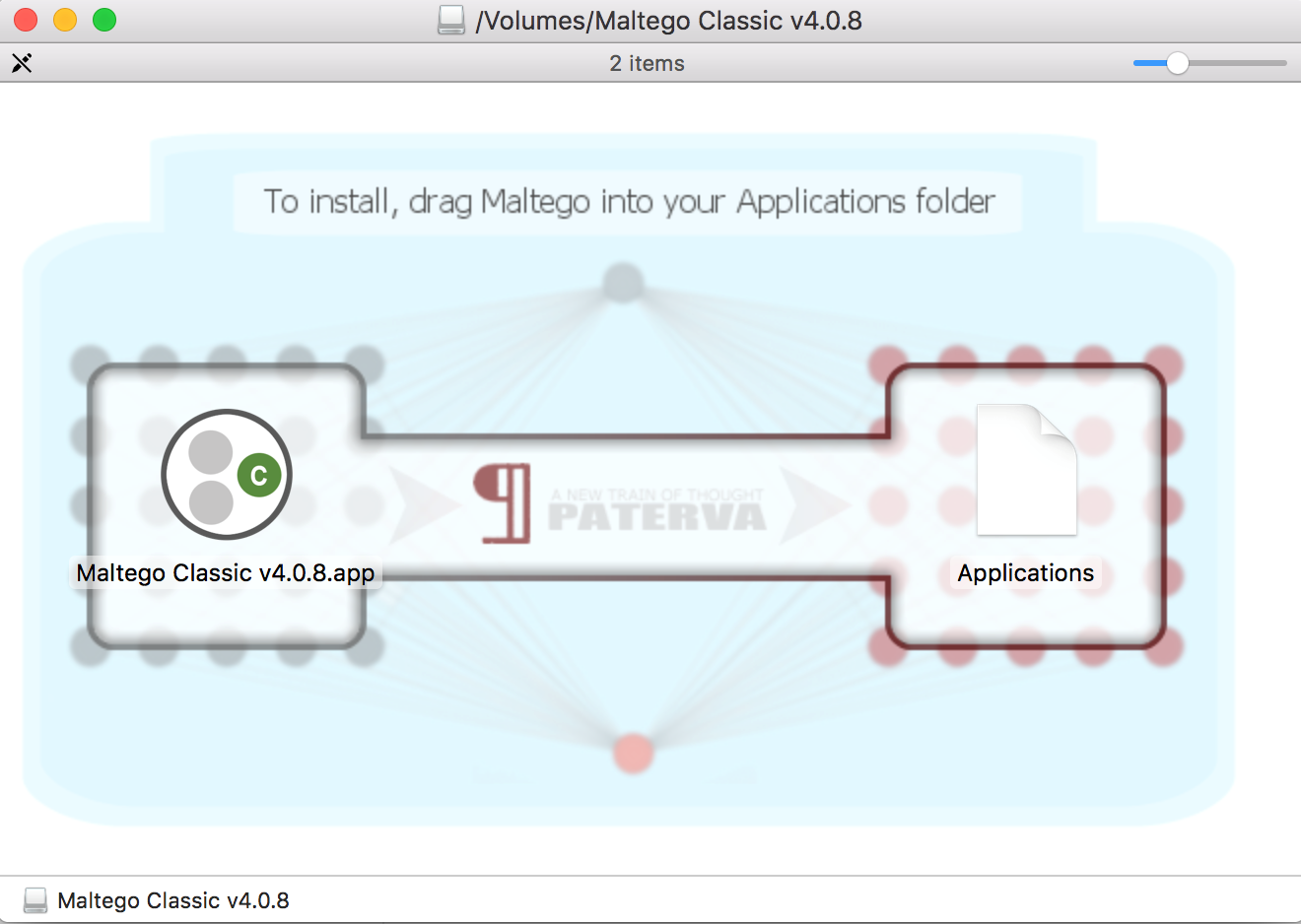
Task: Click the window title "/Volumes/Maltego Classic v4.0.8"
Action: coord(669,21)
